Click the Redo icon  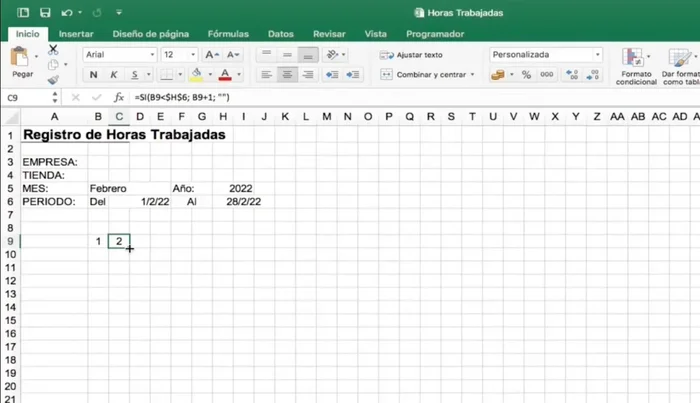pyautogui.click(x=97, y=12)
